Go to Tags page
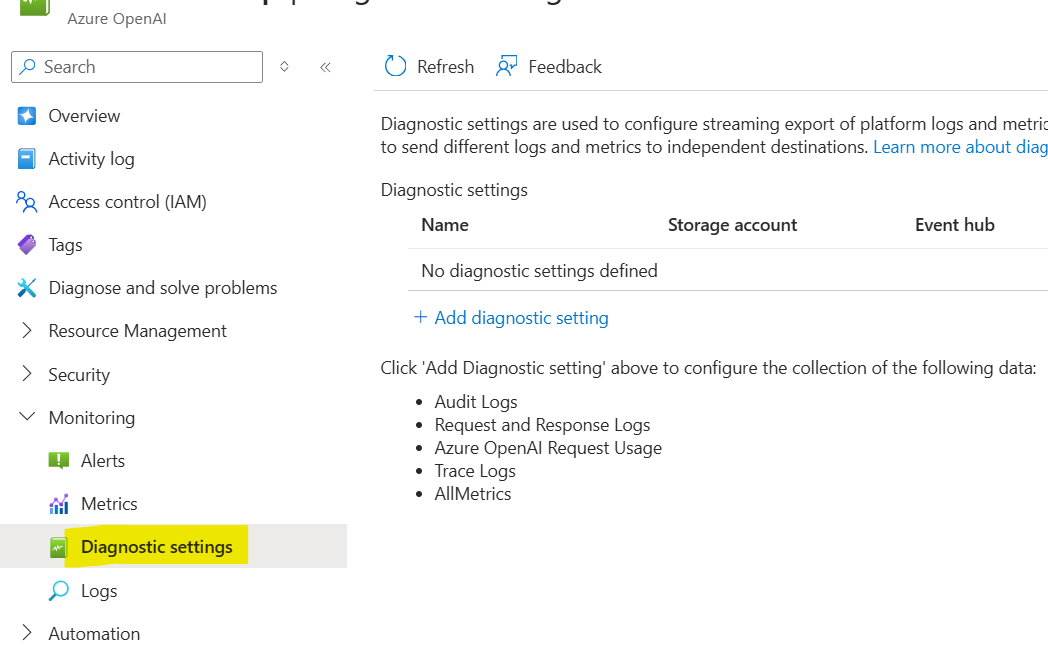The width and height of the screenshot is (1048, 649). pos(66,245)
